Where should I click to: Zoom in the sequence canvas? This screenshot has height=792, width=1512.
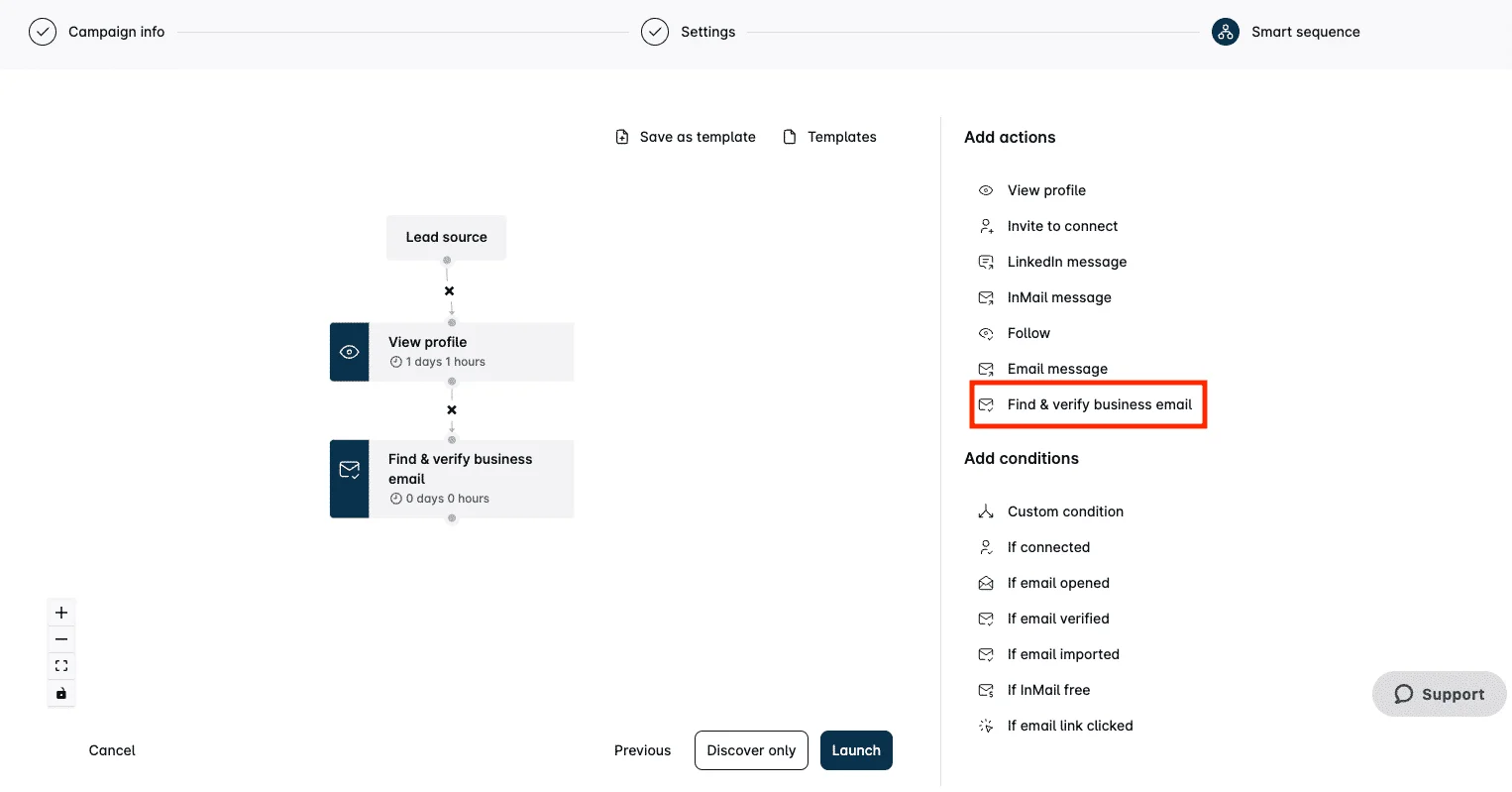(61, 613)
